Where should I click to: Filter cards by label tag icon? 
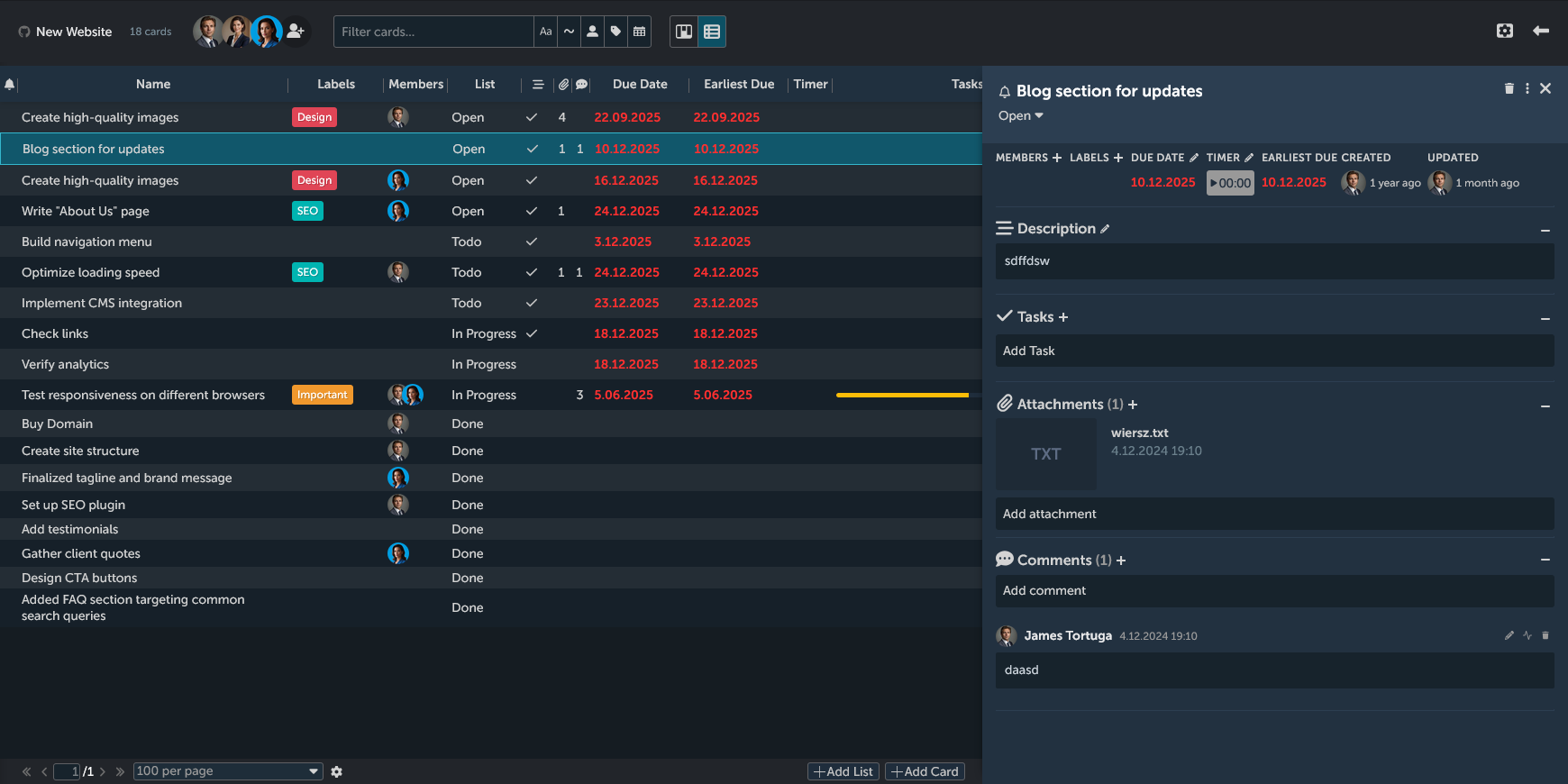615,32
